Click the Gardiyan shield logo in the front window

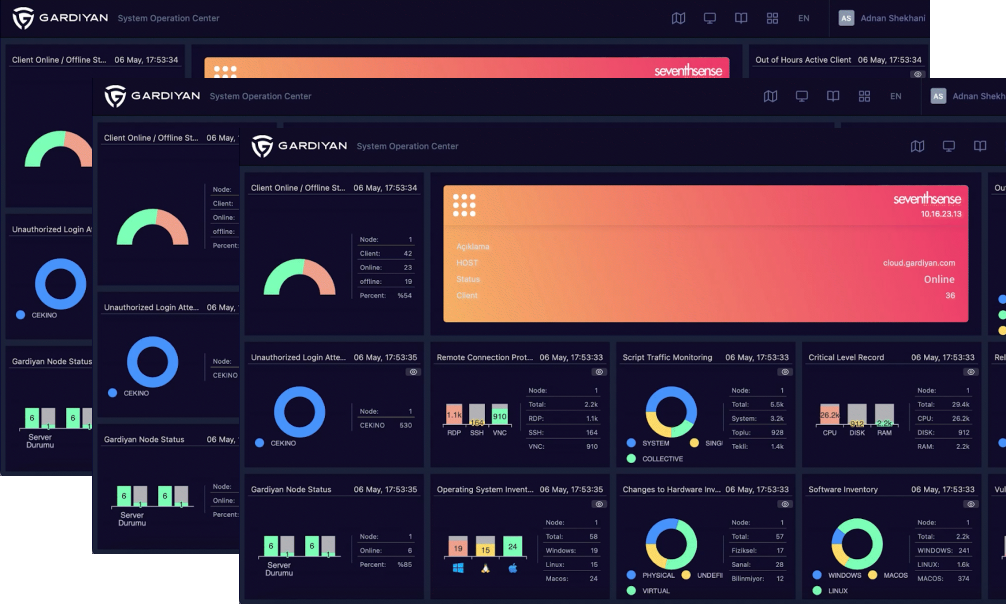(262, 146)
